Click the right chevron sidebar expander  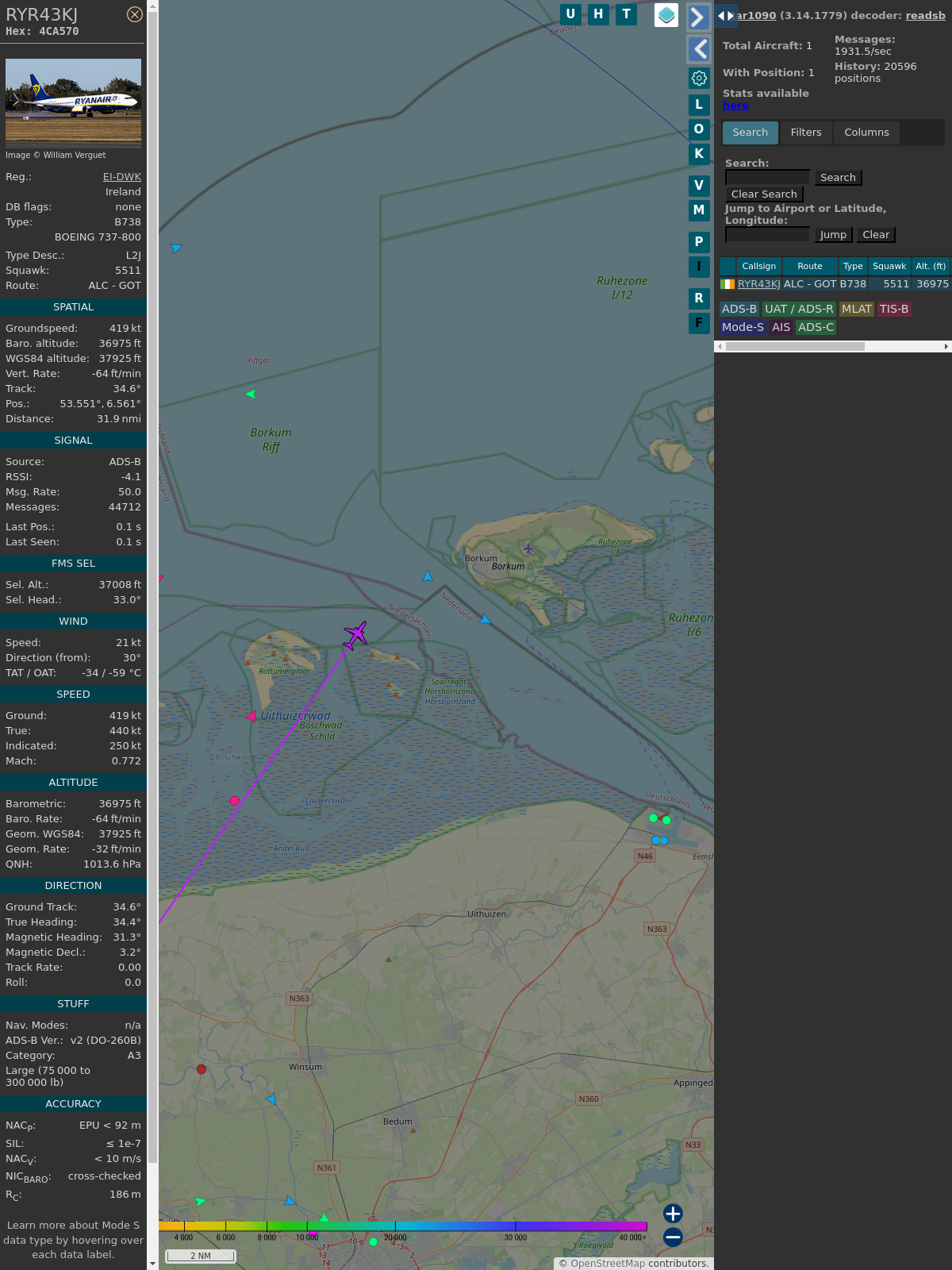(x=698, y=17)
